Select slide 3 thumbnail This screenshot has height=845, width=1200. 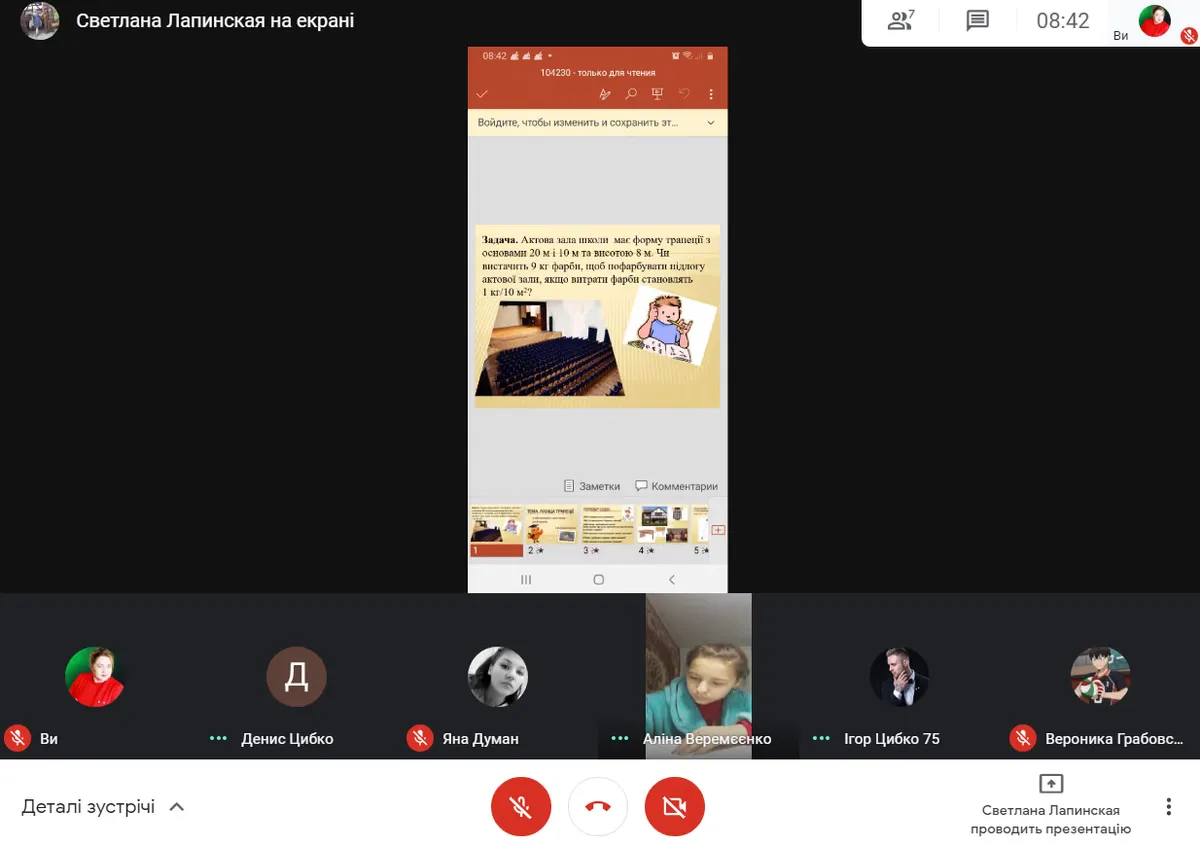[608, 530]
